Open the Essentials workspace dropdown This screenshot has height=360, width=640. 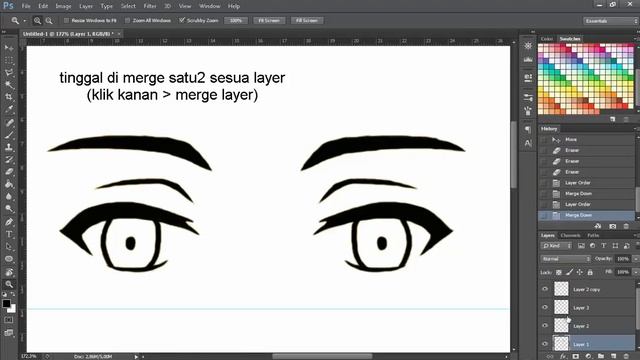[x=610, y=21]
